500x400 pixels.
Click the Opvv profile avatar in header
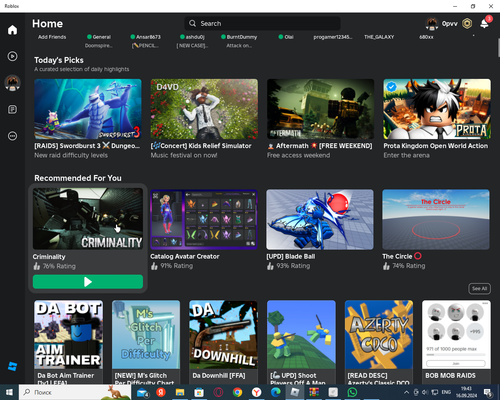click(x=432, y=23)
